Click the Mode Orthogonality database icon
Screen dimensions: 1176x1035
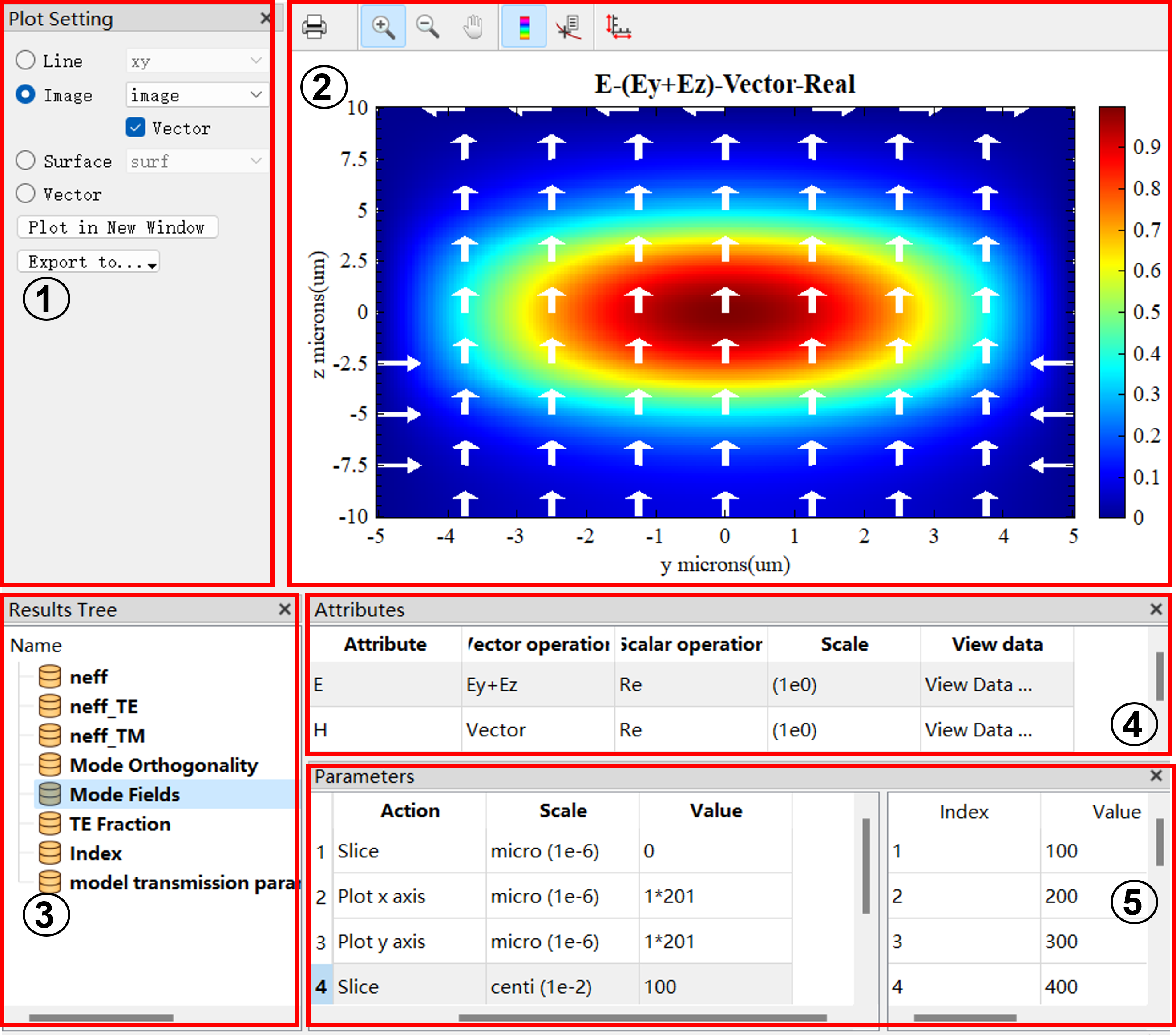click(49, 764)
